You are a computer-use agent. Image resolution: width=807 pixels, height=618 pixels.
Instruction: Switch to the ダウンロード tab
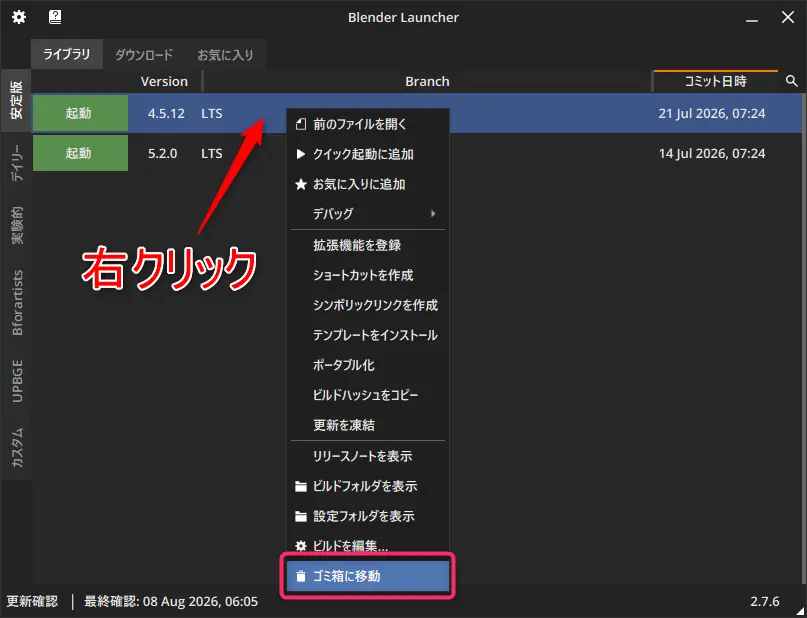[x=144, y=55]
